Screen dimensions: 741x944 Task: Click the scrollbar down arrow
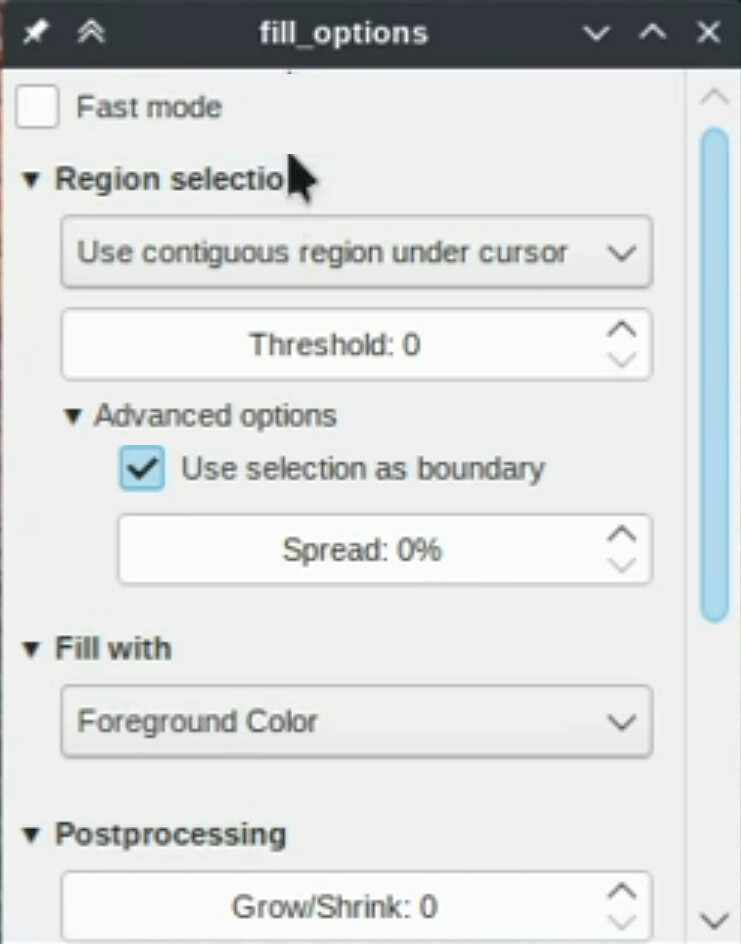click(714, 920)
